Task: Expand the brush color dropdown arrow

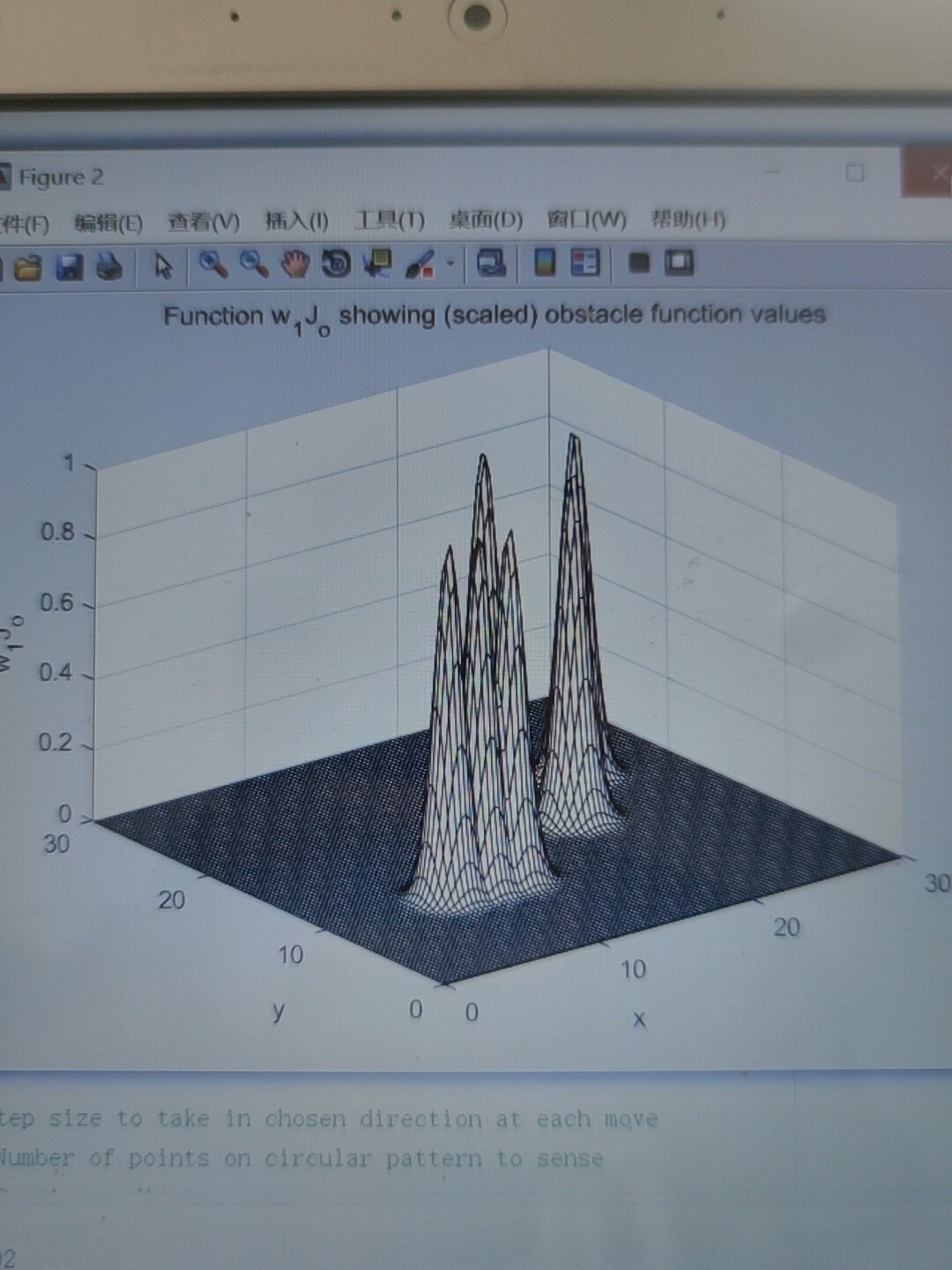Action: click(x=450, y=263)
